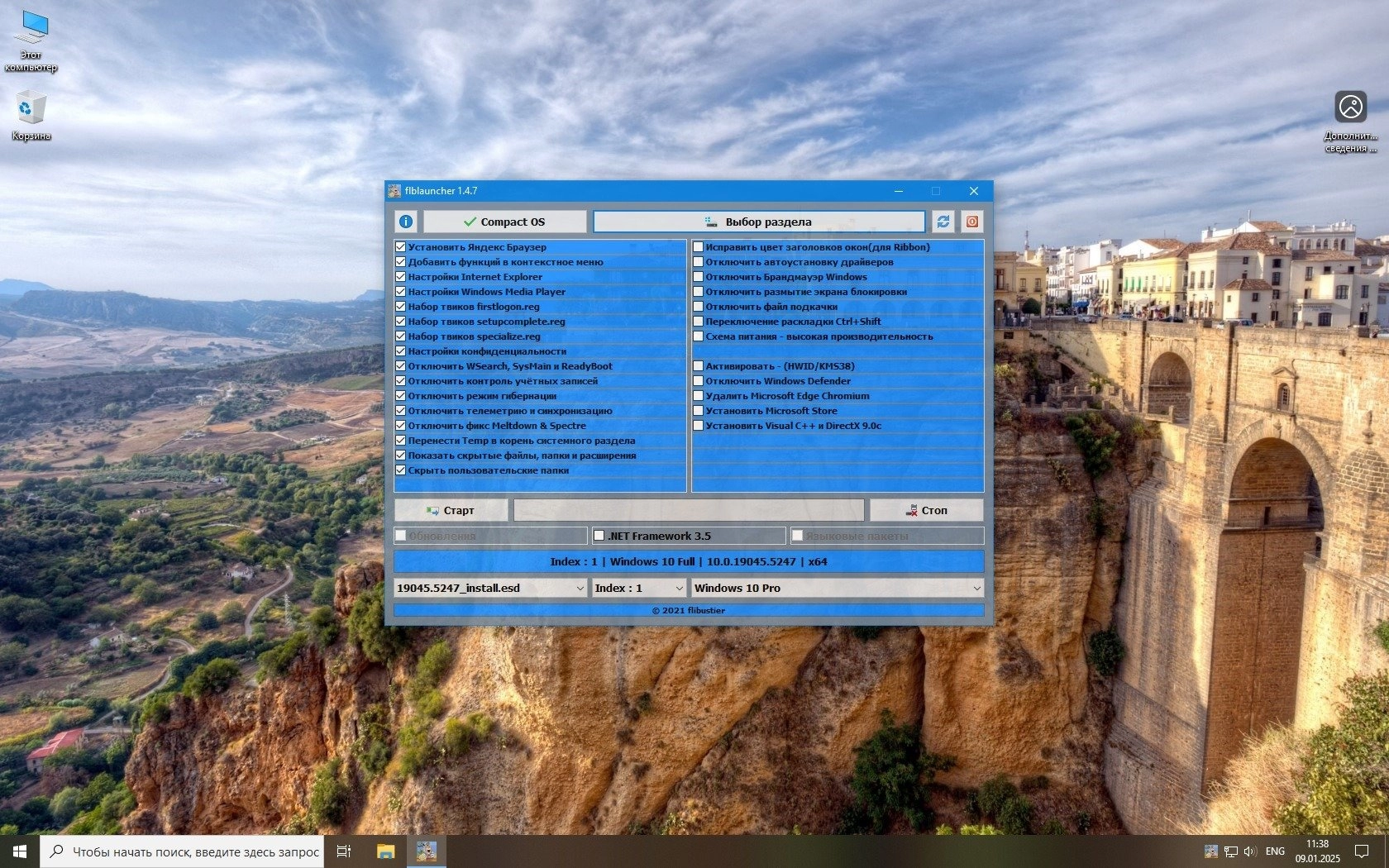The height and width of the screenshot is (868, 1389).
Task: Open the 'Index : 1' dropdown
Action: tap(639, 588)
